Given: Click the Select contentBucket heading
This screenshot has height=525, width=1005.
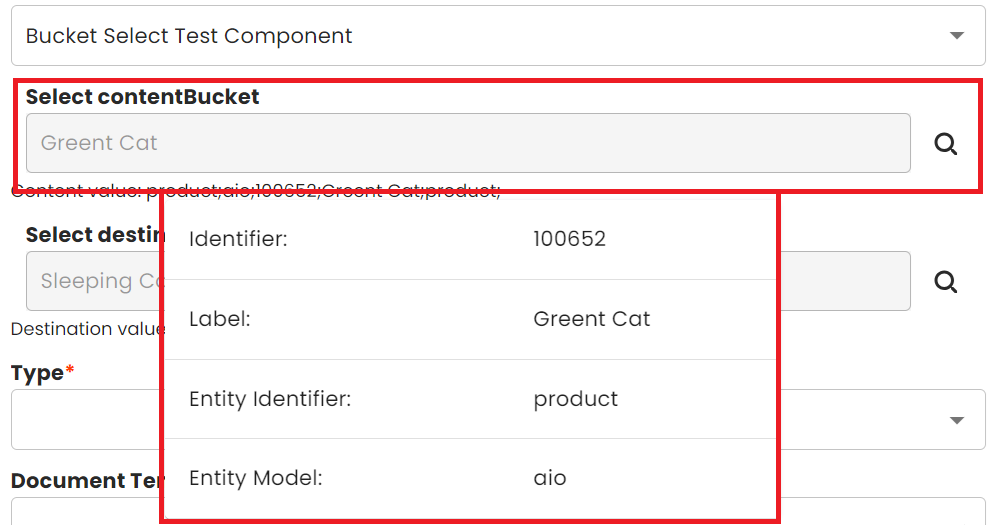Looking at the screenshot, I should pyautogui.click(x=142, y=97).
